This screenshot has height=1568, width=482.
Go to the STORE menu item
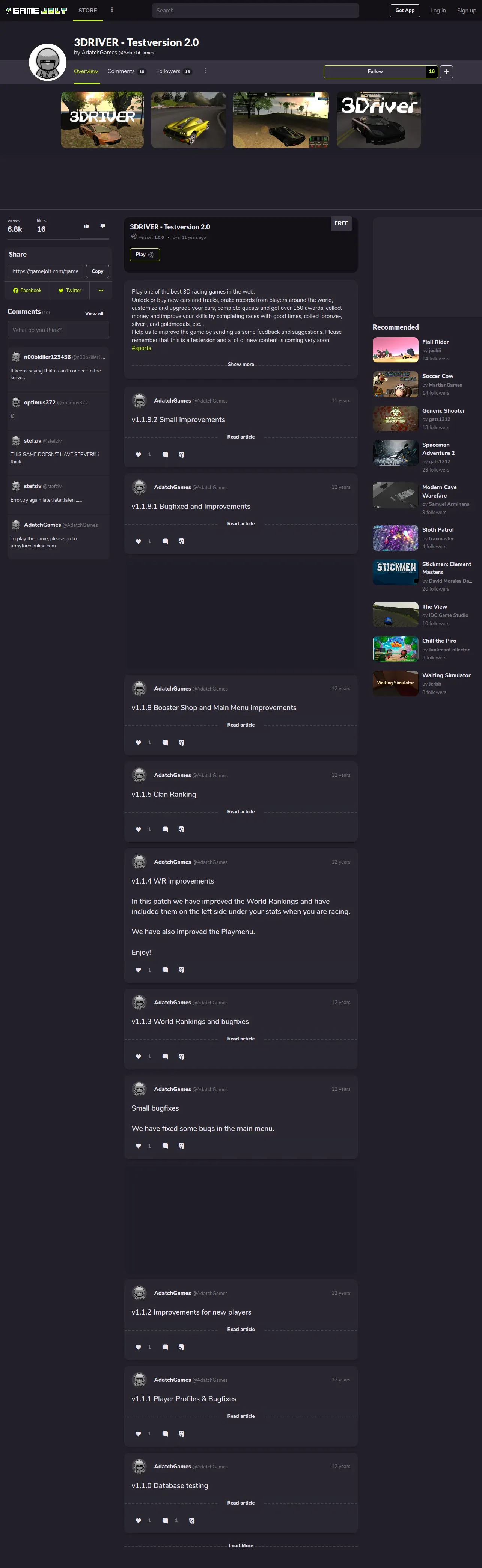pyautogui.click(x=87, y=11)
